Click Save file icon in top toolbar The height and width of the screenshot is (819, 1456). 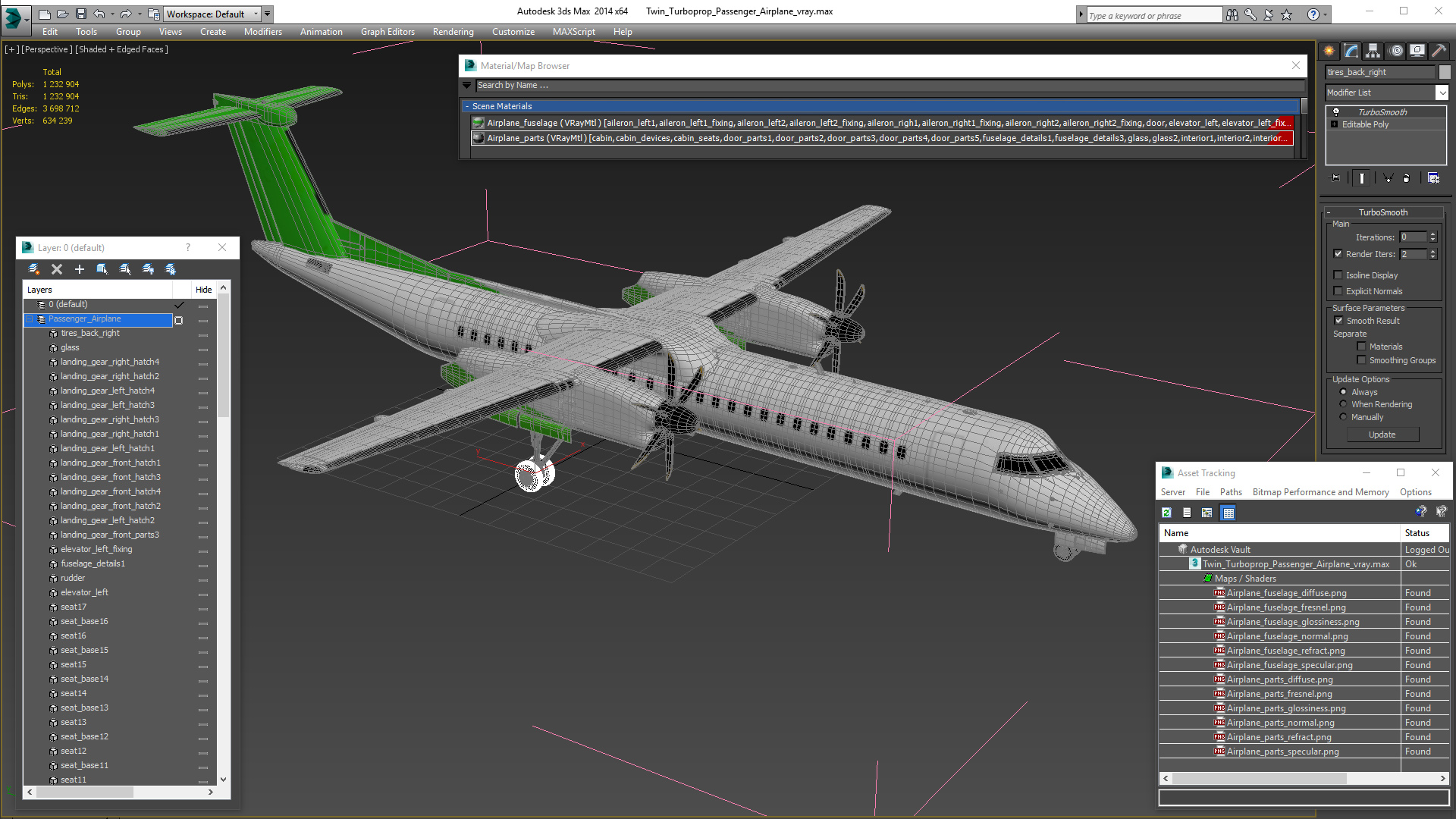coord(81,14)
